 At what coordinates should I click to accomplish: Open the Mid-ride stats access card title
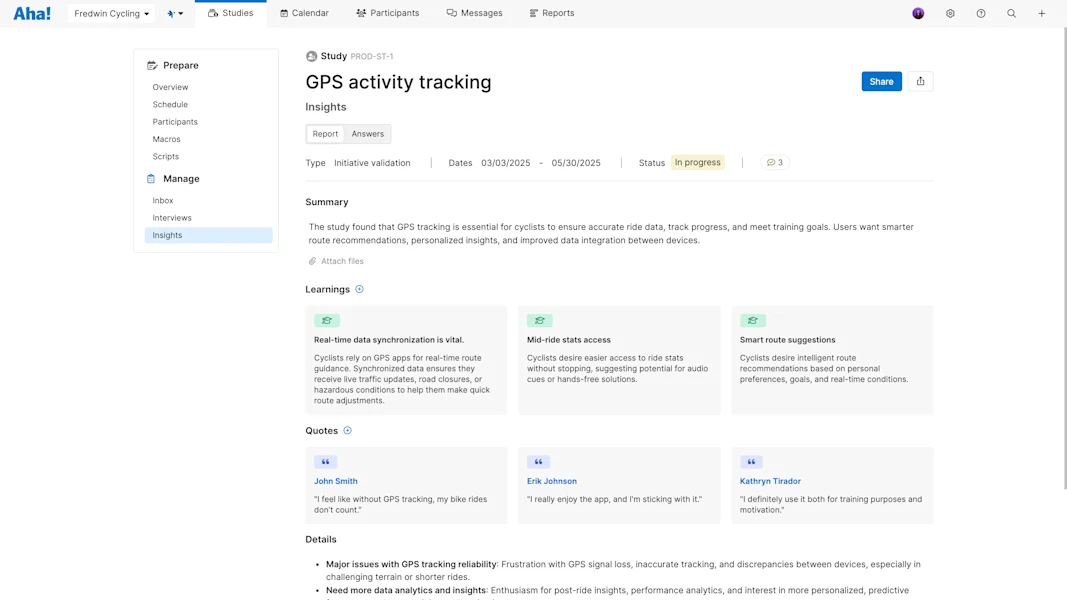coord(569,339)
